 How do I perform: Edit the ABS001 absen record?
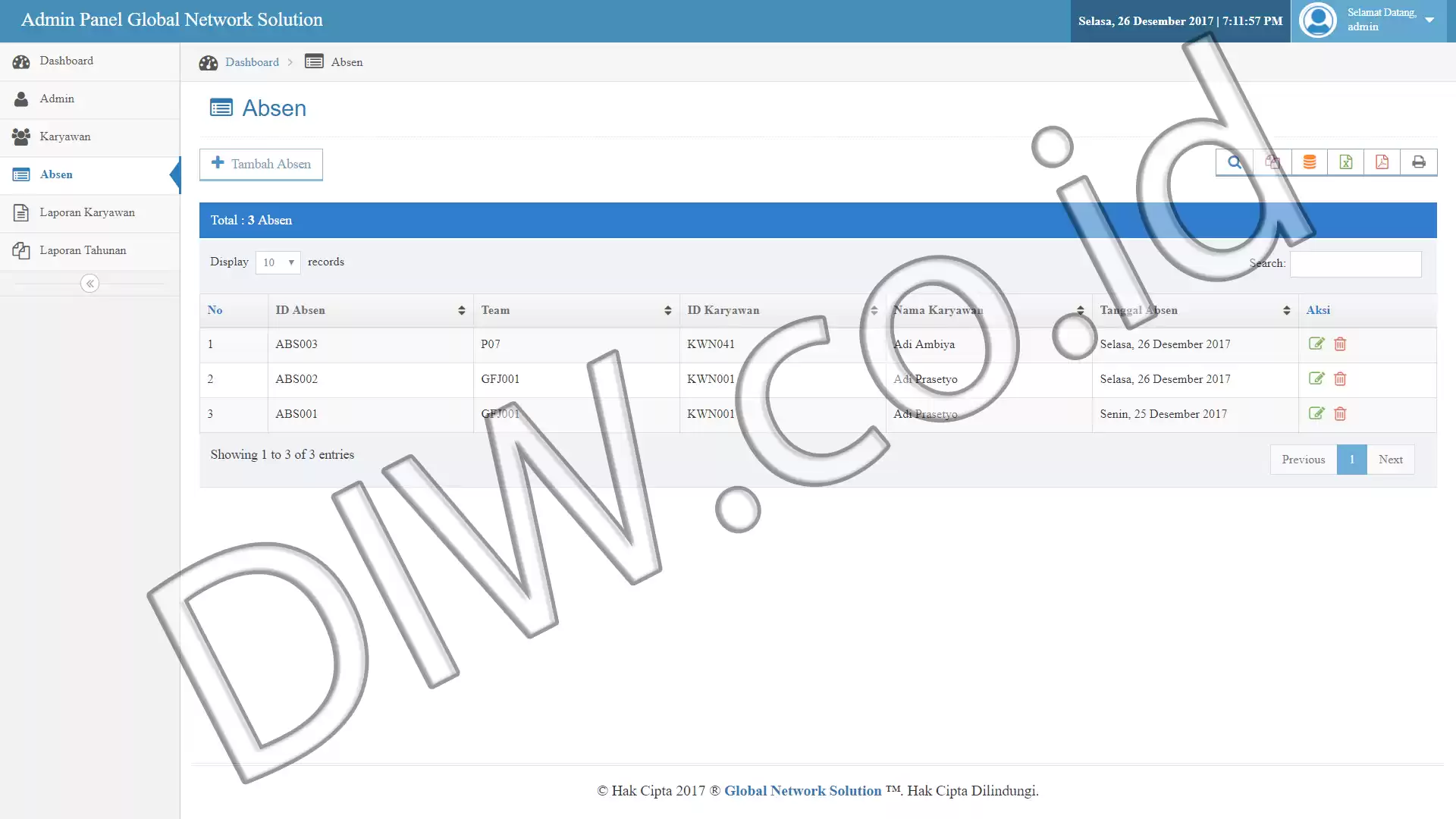coord(1316,413)
